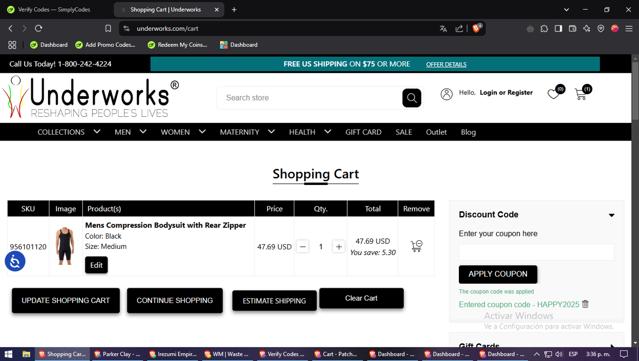Click the search magnifier button
This screenshot has height=361, width=639.
(412, 98)
